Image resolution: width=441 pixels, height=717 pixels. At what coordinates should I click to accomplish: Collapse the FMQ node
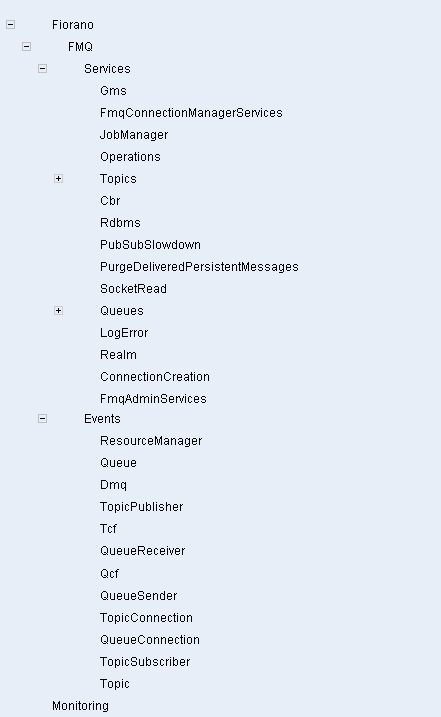pyautogui.click(x=27, y=47)
